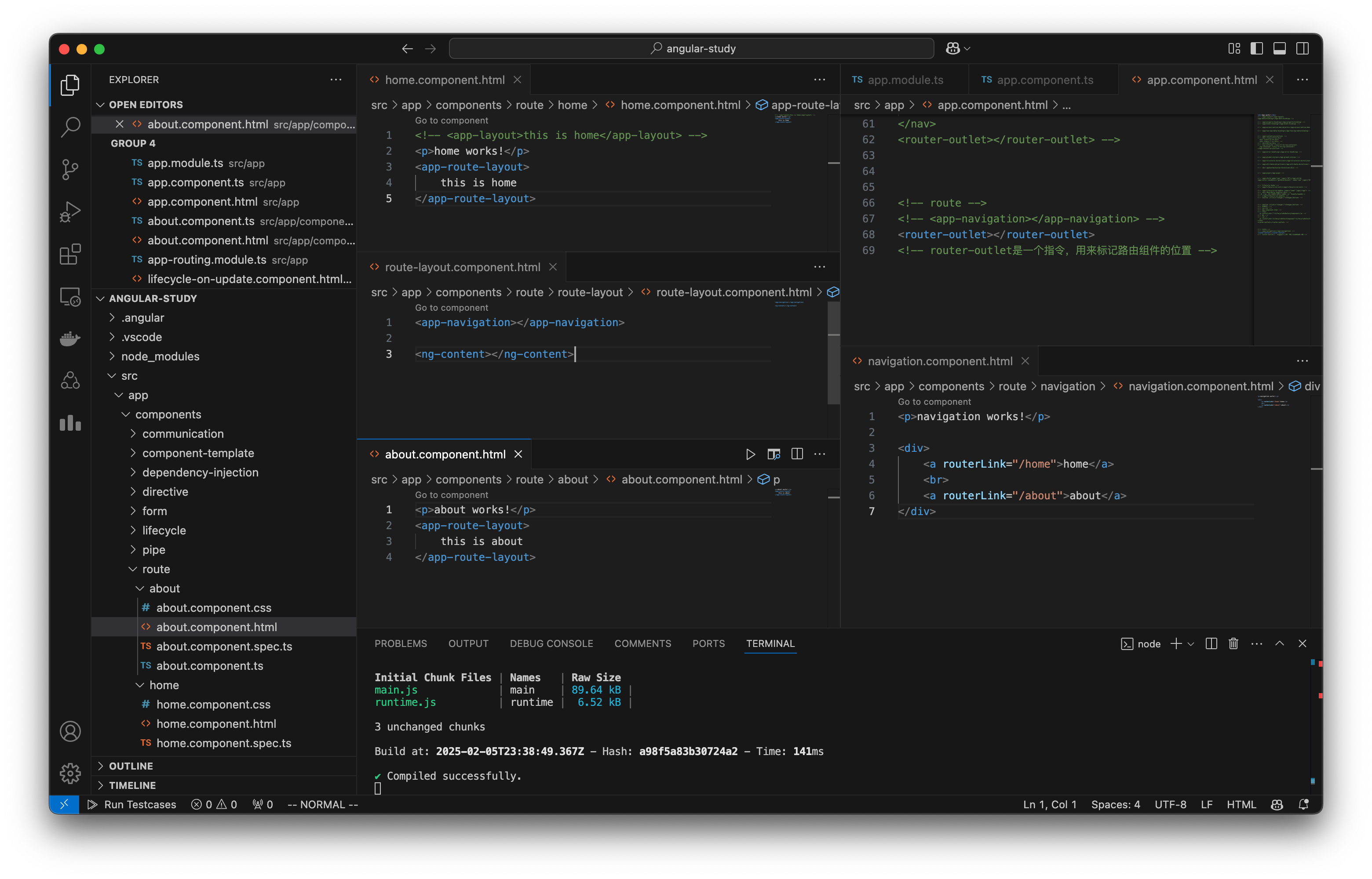Click the Search icon in activity bar
The width and height of the screenshot is (1372, 879).
click(71, 128)
